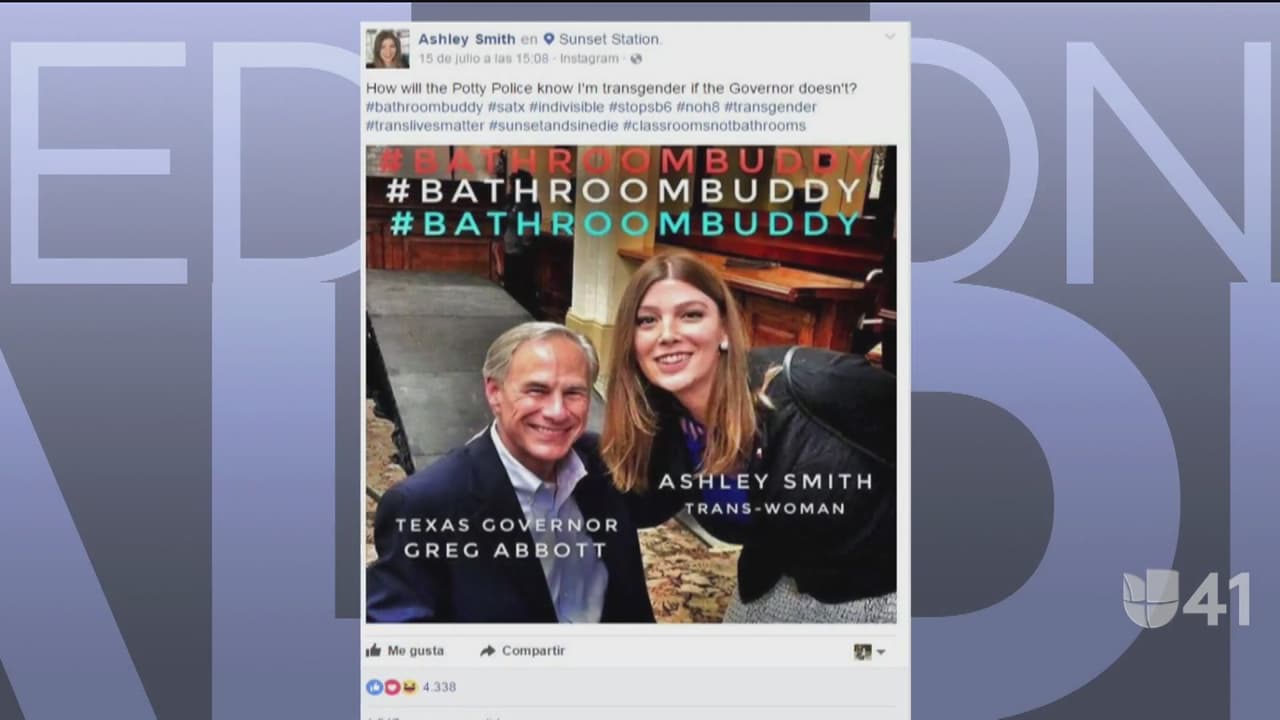Open the Instagram source link
Viewport: 1280px width, 720px height.
tap(591, 59)
